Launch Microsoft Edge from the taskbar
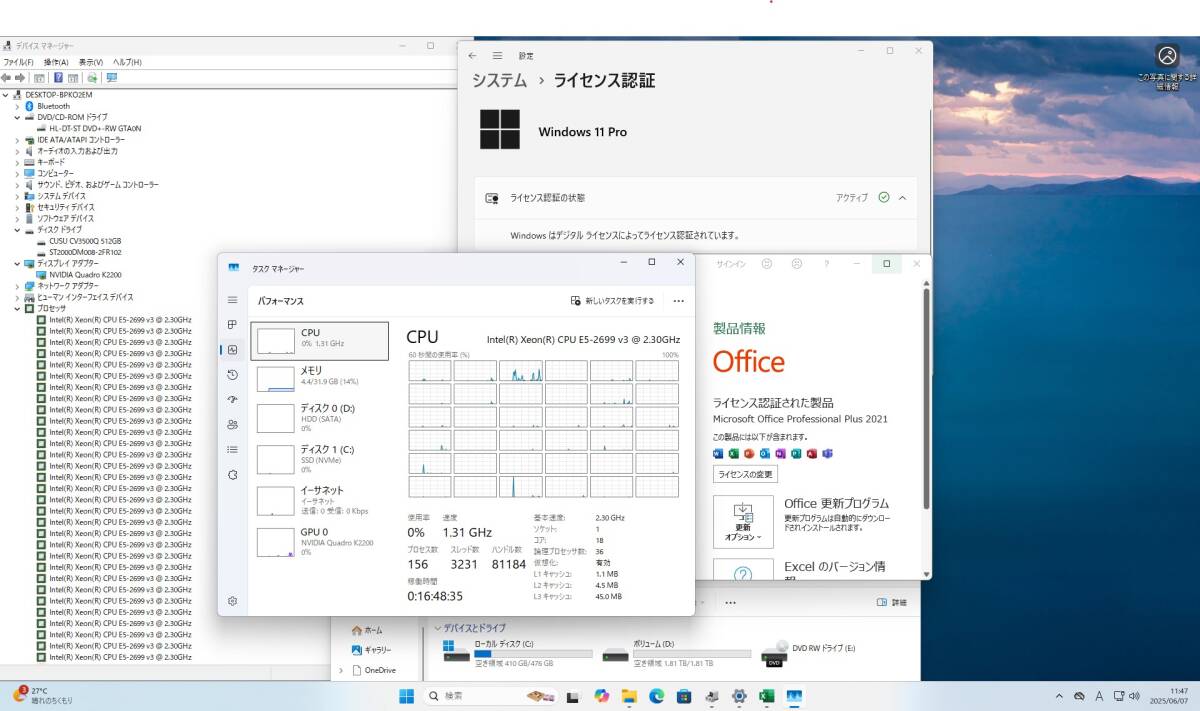Viewport: 1200px width, 711px height. [x=657, y=696]
